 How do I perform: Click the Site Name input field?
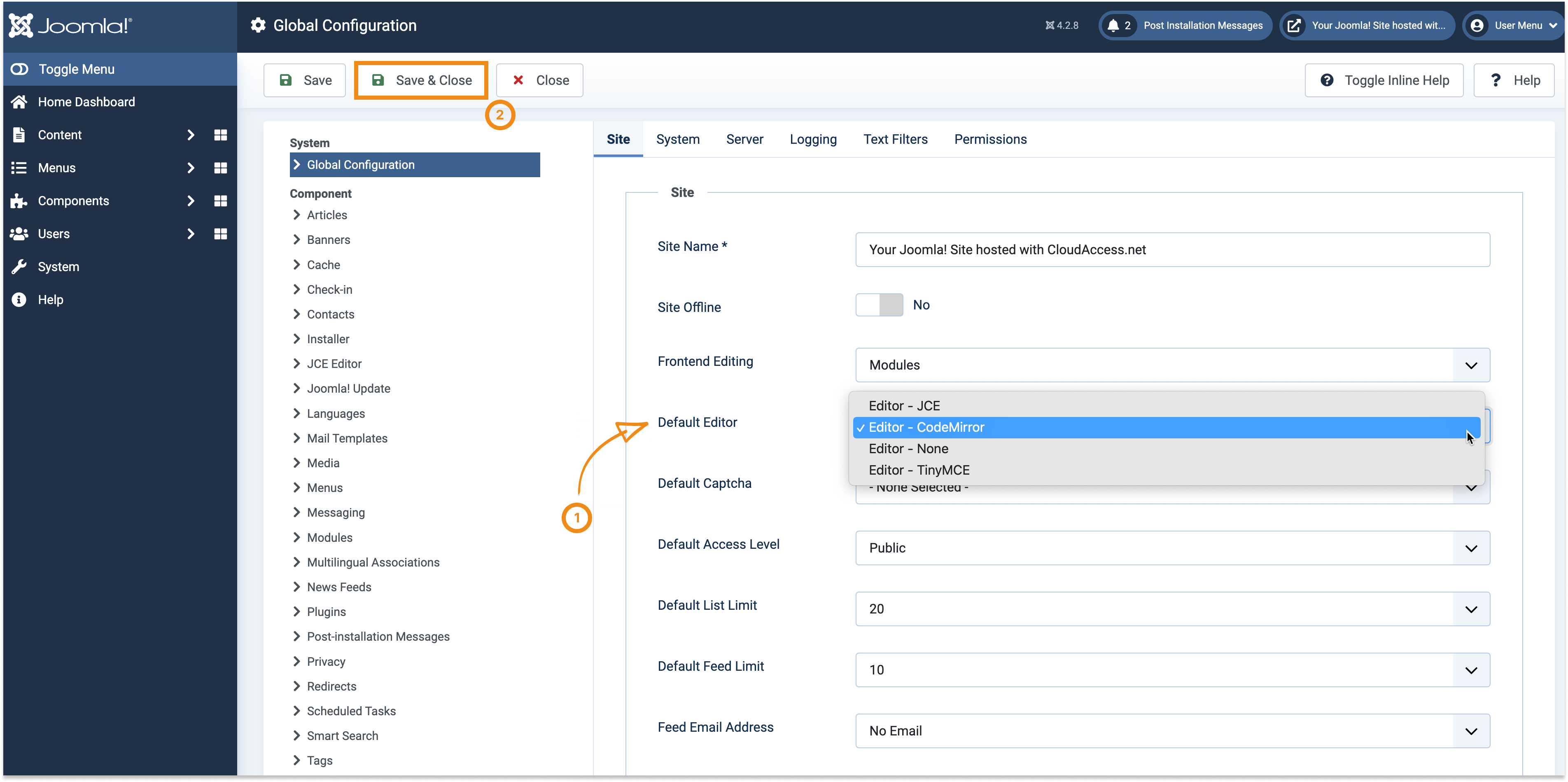(x=1172, y=250)
